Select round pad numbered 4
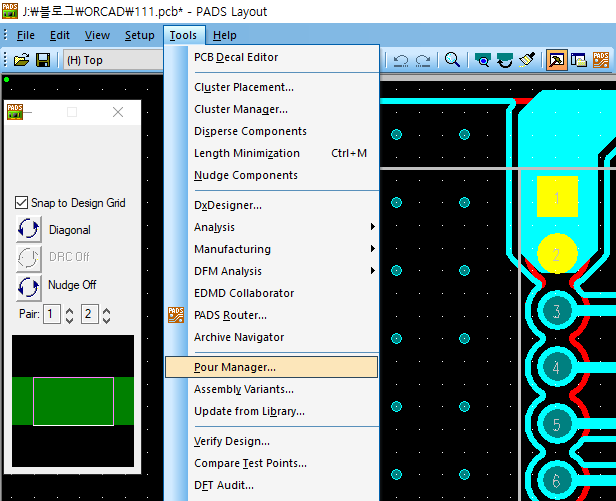Screen dimensions: 616x501 tap(557, 368)
